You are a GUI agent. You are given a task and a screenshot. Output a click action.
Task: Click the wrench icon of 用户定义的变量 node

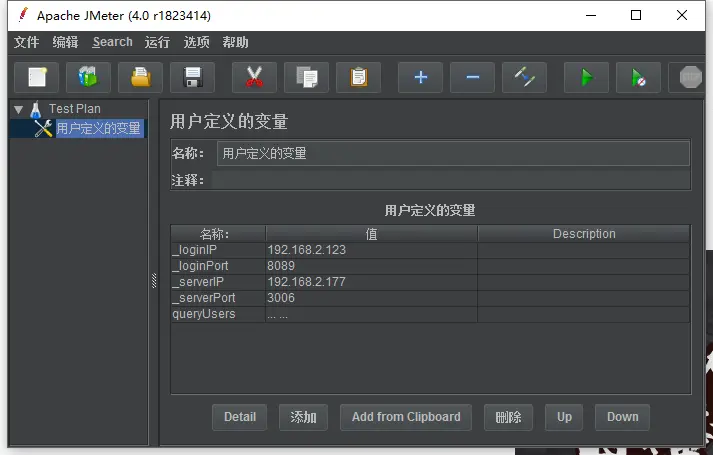tap(44, 128)
